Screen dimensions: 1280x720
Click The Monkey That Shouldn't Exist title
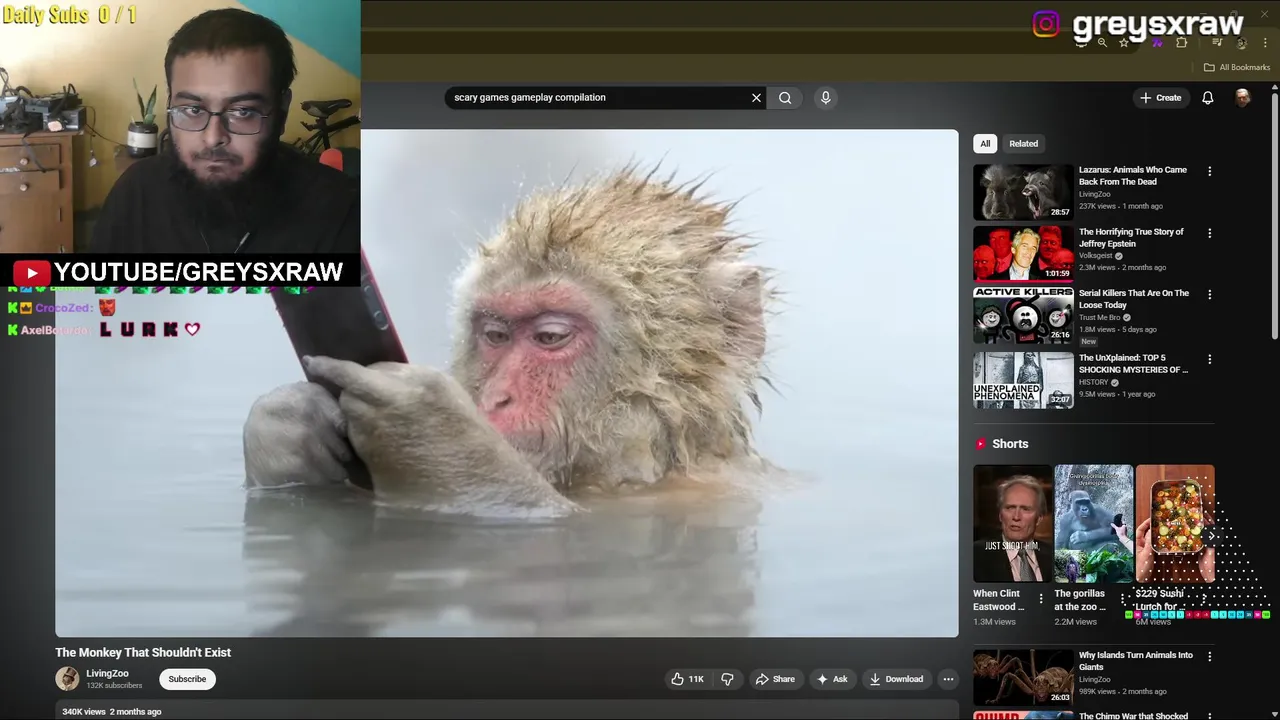143,652
